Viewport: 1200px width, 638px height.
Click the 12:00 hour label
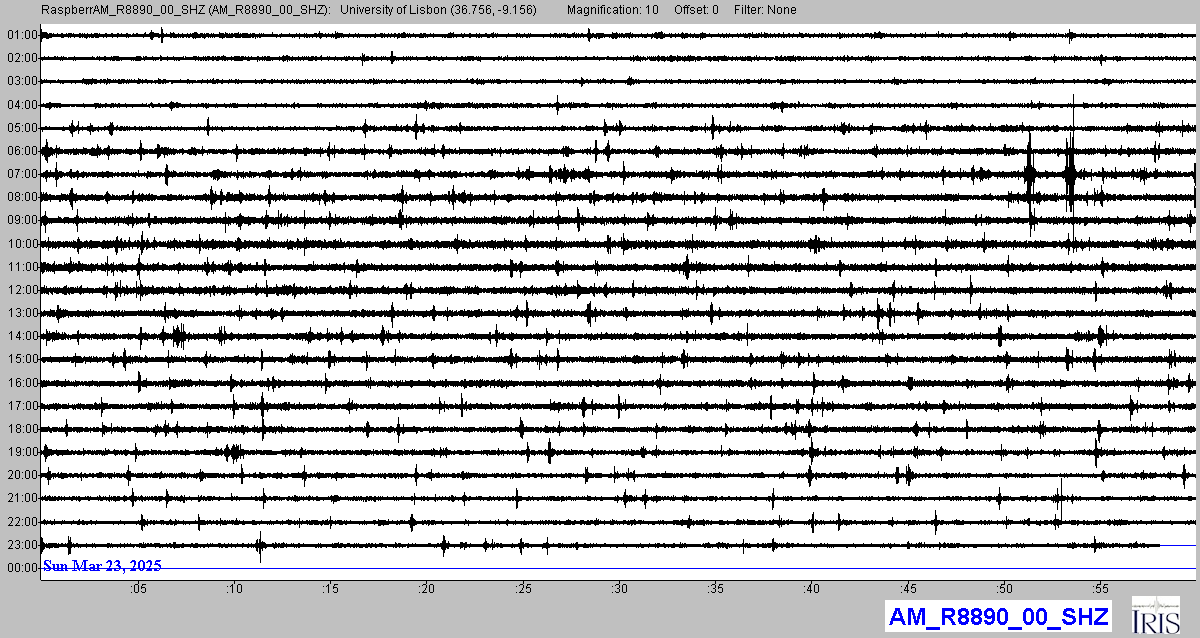tap(22, 290)
